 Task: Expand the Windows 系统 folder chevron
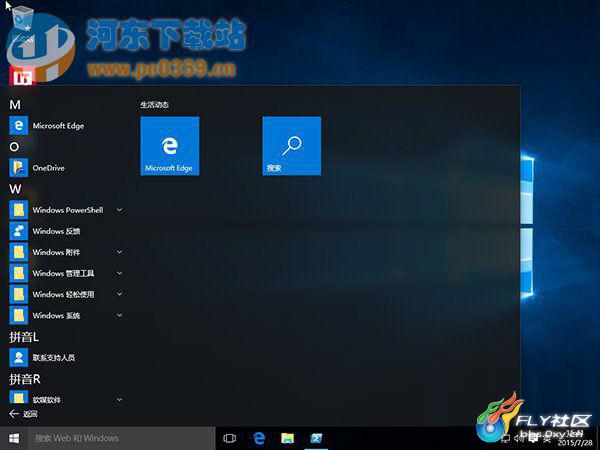pyautogui.click(x=119, y=315)
